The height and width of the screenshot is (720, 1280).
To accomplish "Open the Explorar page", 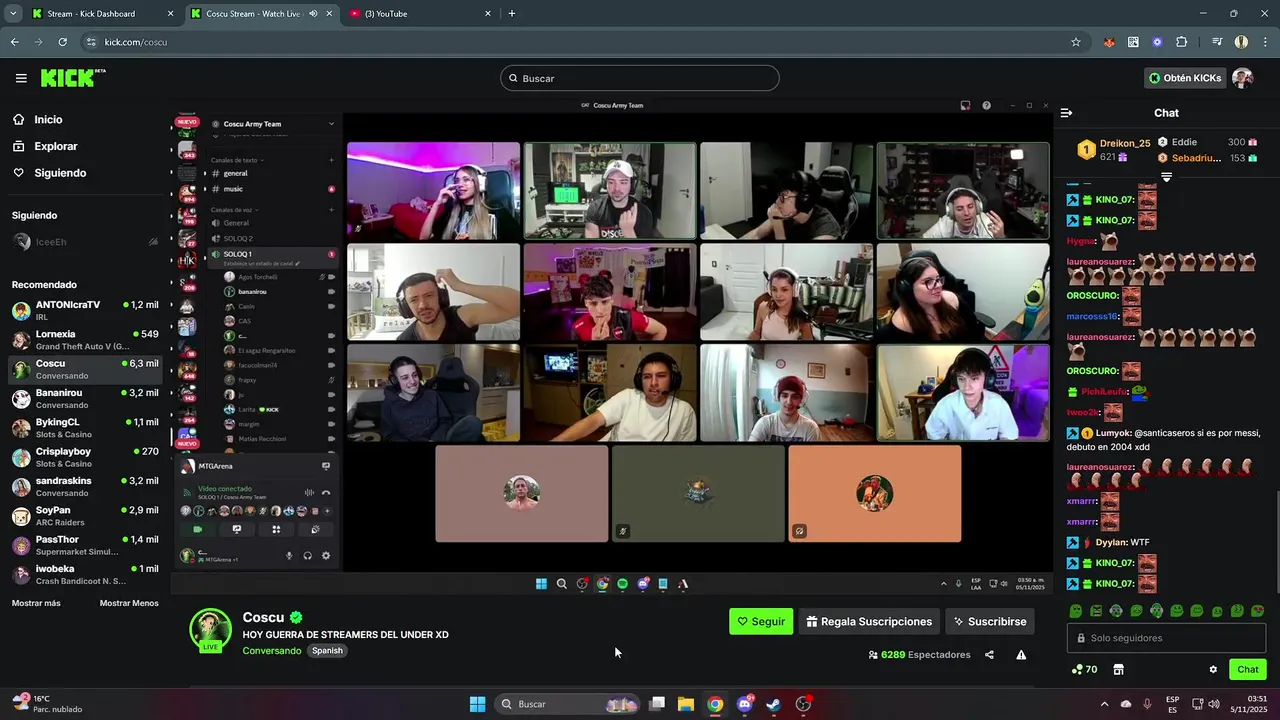I will pyautogui.click(x=55, y=146).
